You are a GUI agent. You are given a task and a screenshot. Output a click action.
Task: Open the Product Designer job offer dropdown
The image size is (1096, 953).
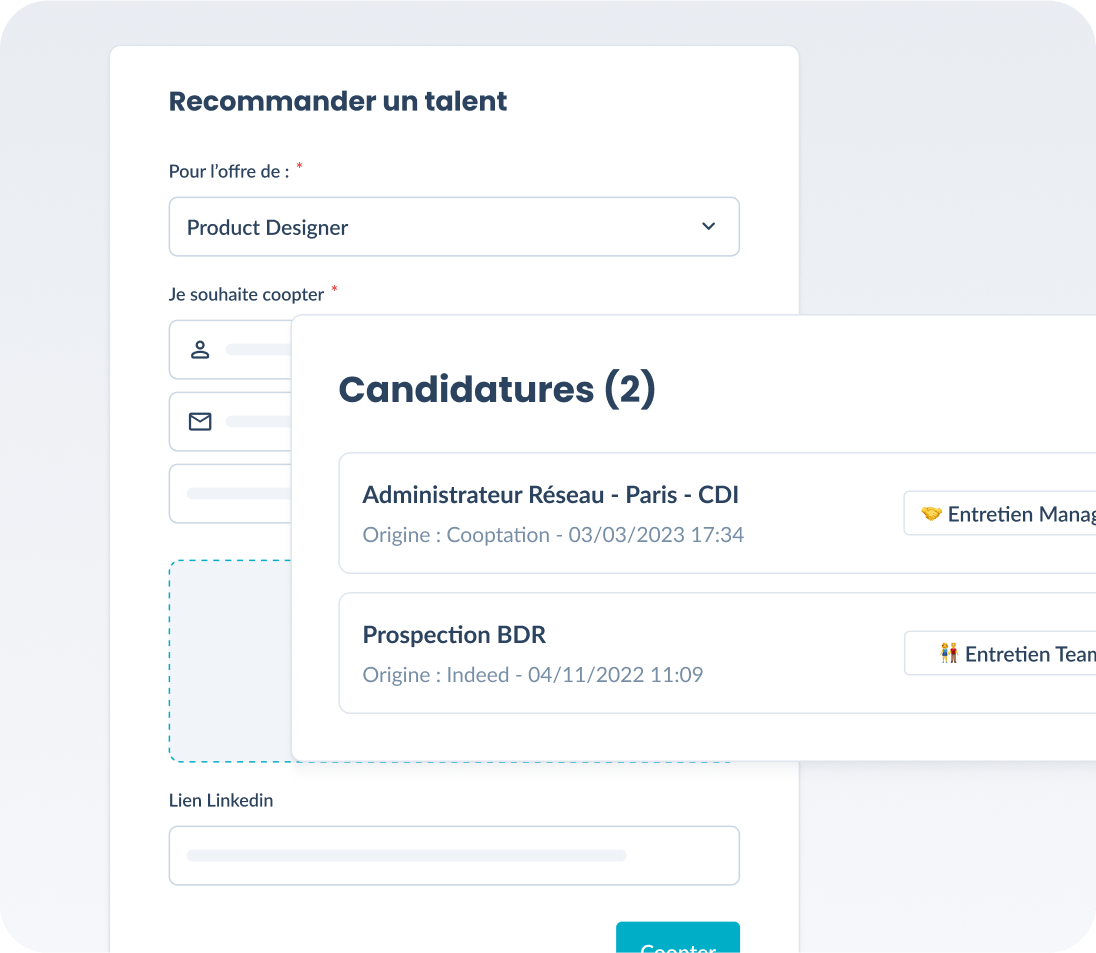(x=454, y=227)
